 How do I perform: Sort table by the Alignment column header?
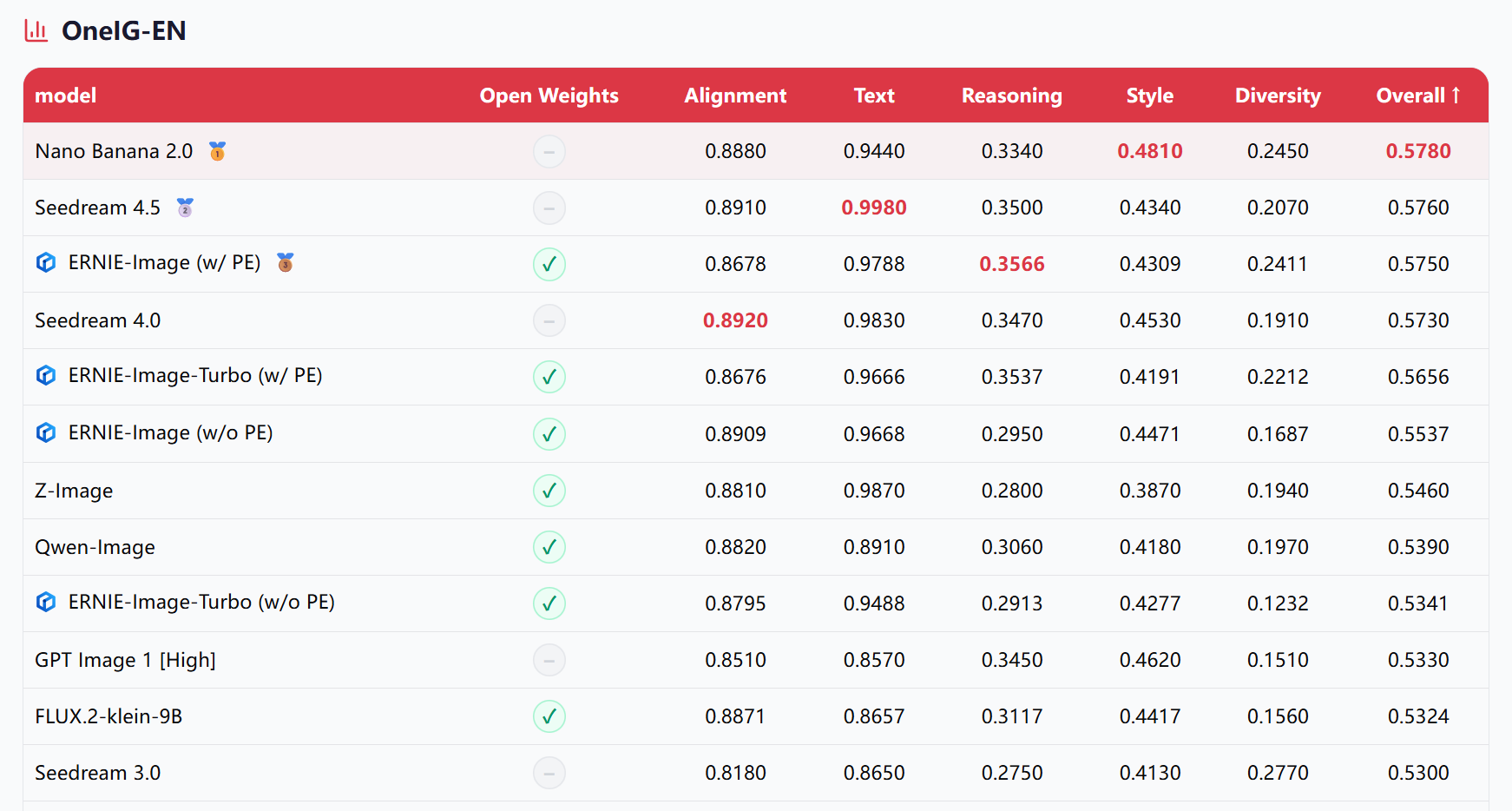pos(734,96)
